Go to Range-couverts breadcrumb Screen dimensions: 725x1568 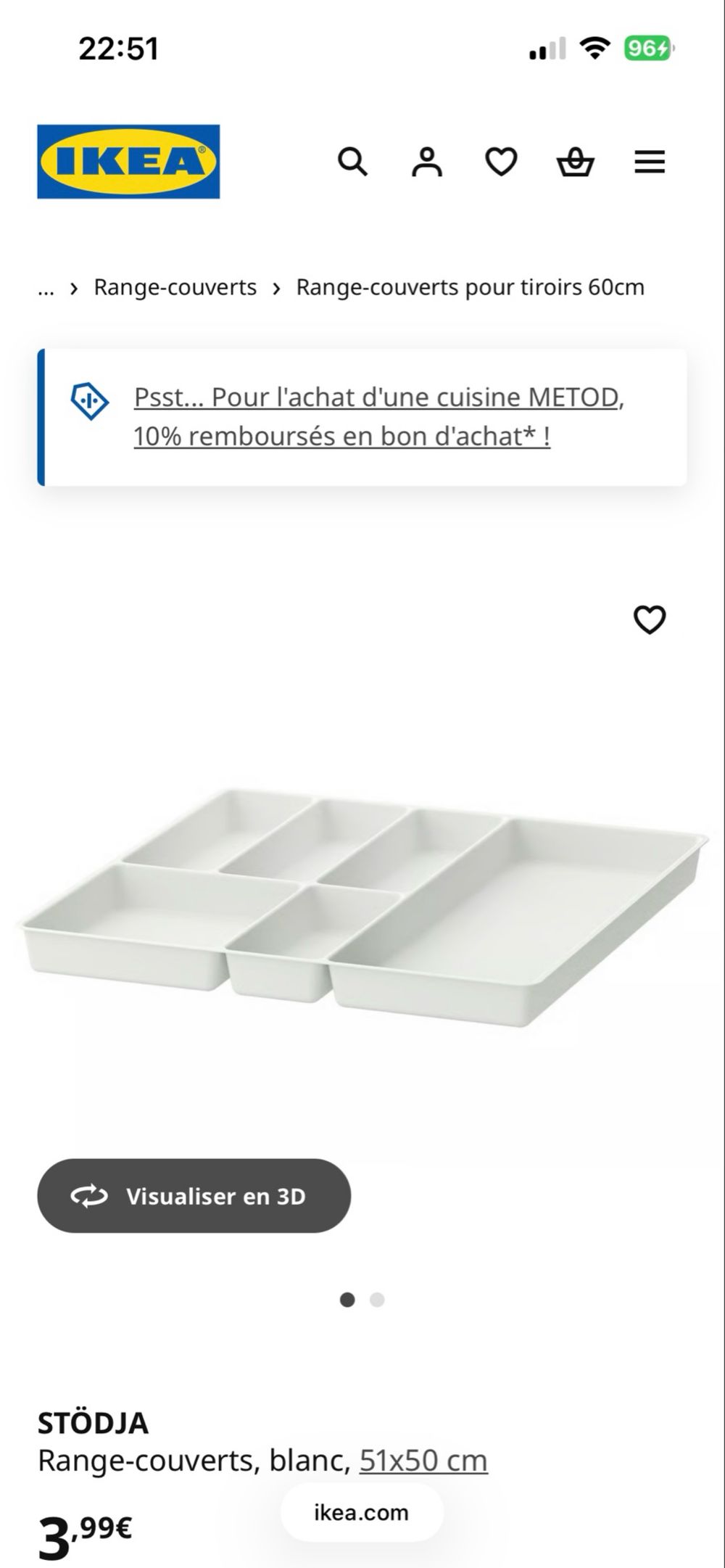175,287
